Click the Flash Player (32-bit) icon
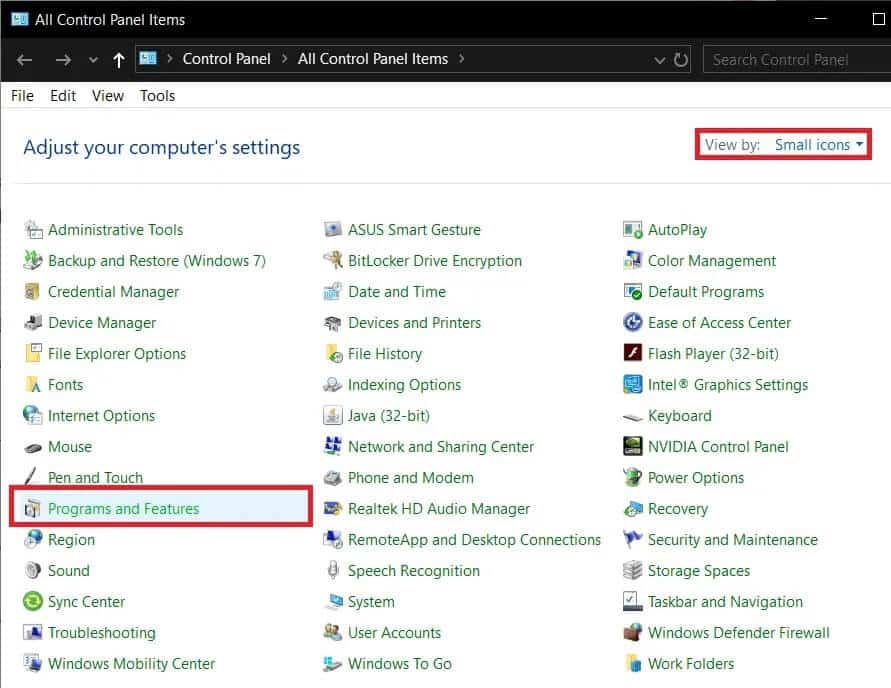The width and height of the screenshot is (891, 688). tap(632, 353)
